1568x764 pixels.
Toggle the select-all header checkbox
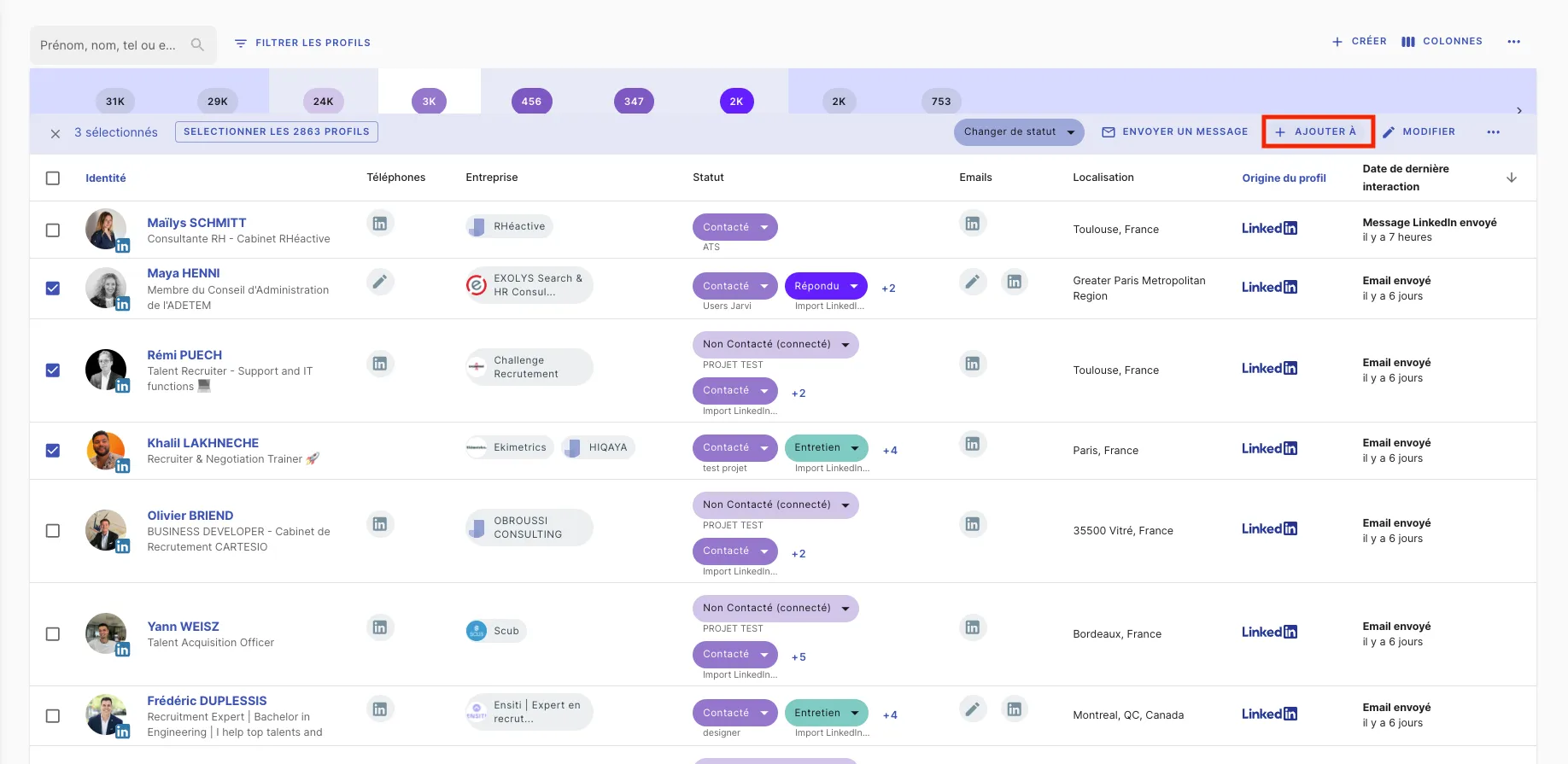[53, 178]
